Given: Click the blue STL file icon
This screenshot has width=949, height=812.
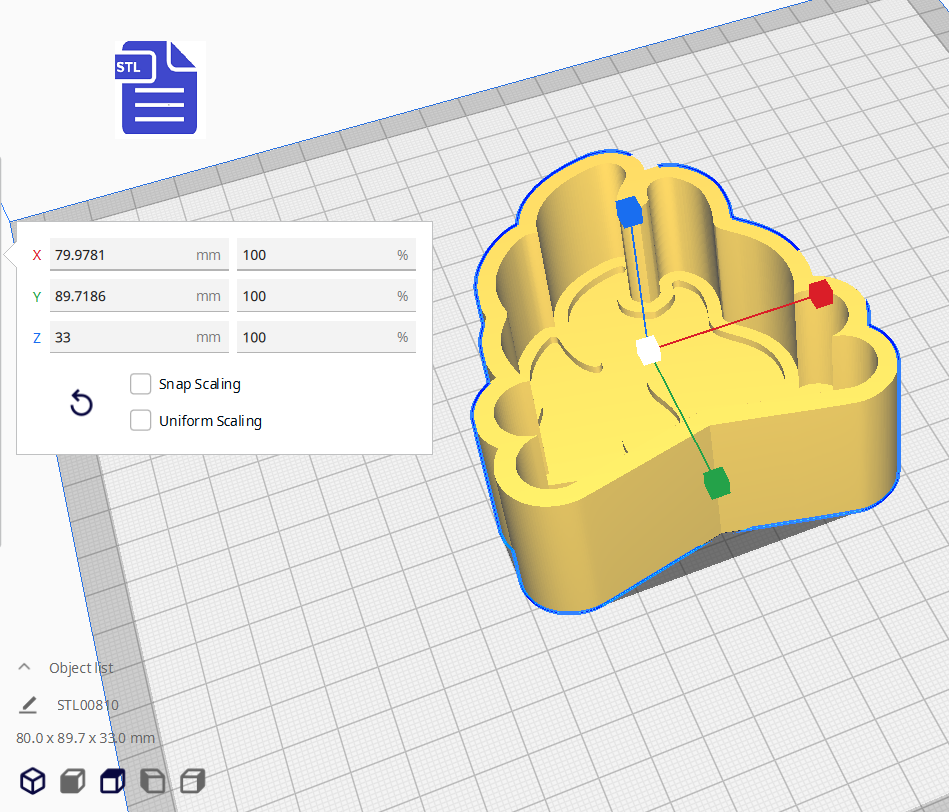Looking at the screenshot, I should (x=158, y=88).
